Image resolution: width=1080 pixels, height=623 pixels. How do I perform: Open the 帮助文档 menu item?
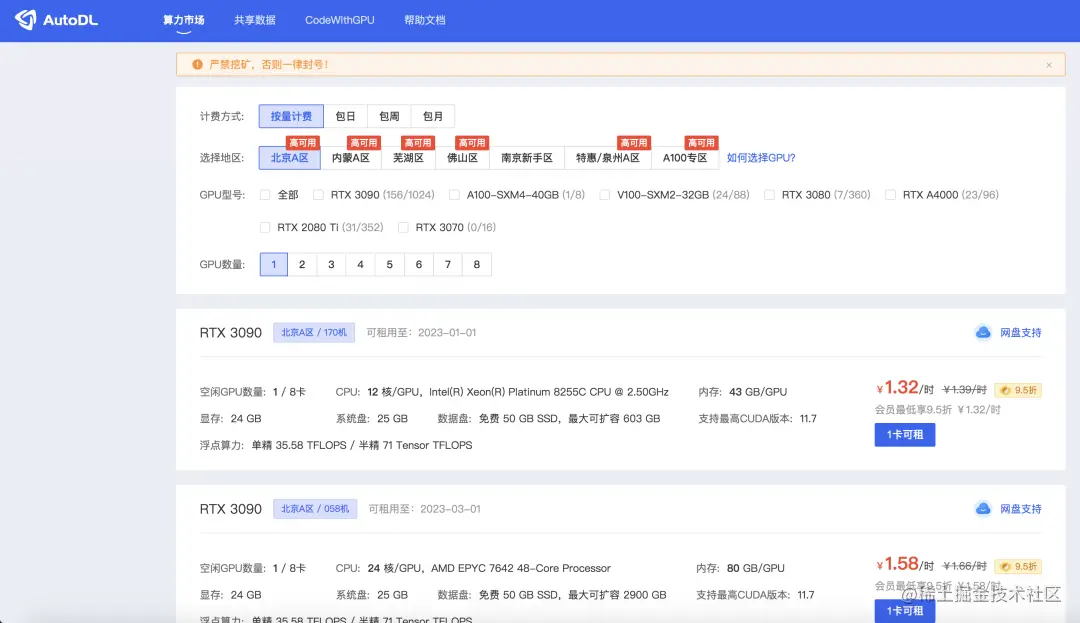tap(424, 19)
